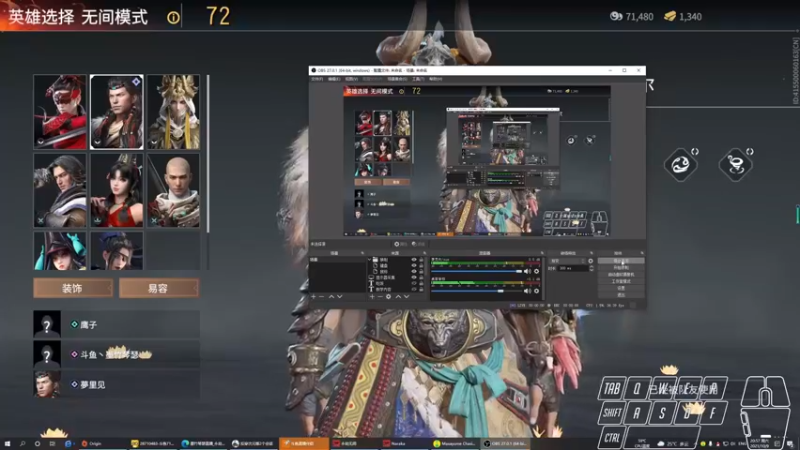Viewport: 800px width, 450px height.
Task: Toggle 工作室模式 studio mode button
Action: tap(621, 281)
